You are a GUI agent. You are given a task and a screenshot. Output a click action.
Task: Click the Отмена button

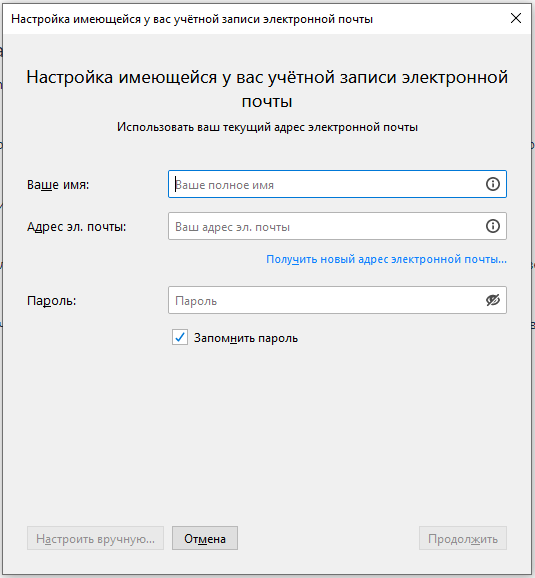(205, 538)
